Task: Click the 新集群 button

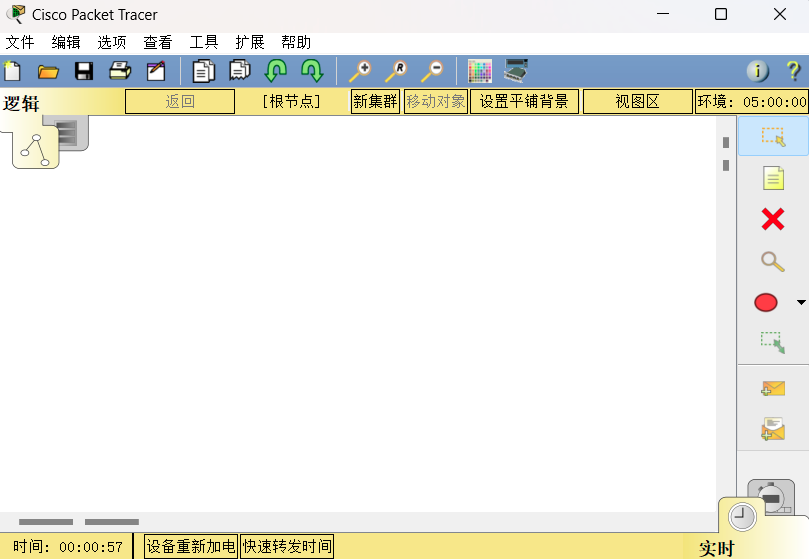Action: coord(375,101)
